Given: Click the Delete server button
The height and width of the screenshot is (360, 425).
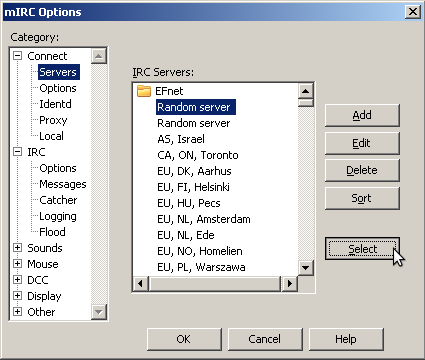Looking at the screenshot, I should [x=362, y=170].
